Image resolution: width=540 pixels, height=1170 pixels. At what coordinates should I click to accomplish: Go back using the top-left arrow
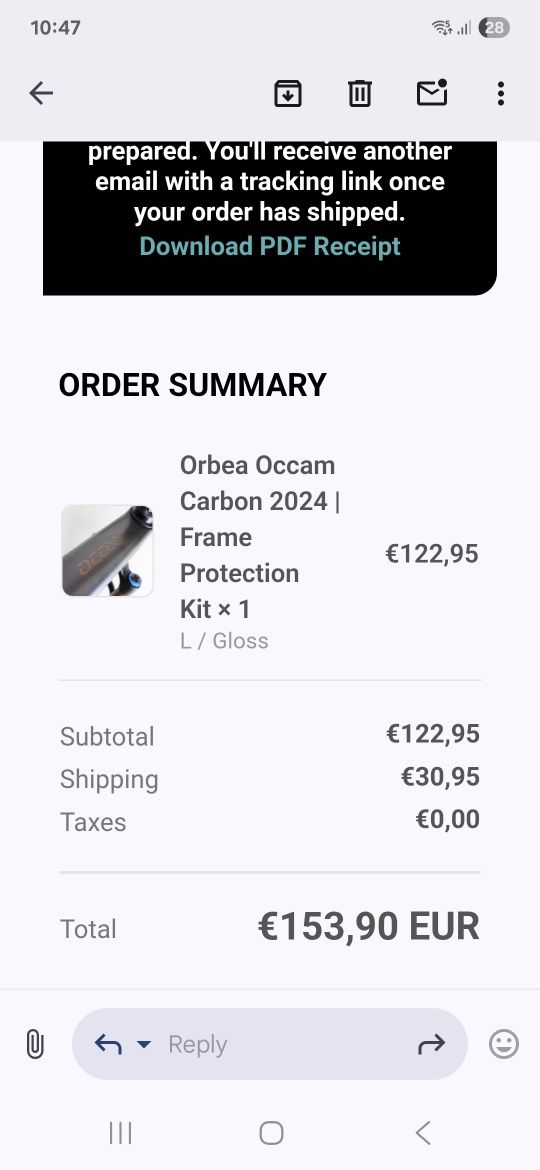[x=41, y=93]
